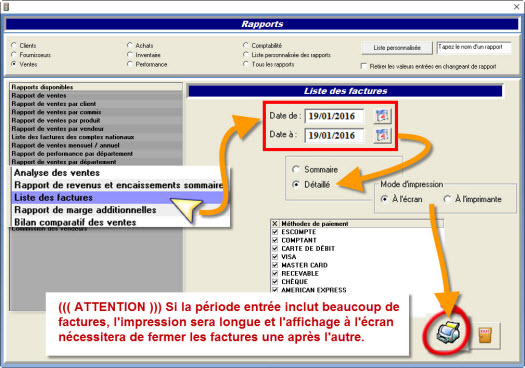Select the Achats radio button
Screen dimensions: 525x368
click(x=130, y=45)
